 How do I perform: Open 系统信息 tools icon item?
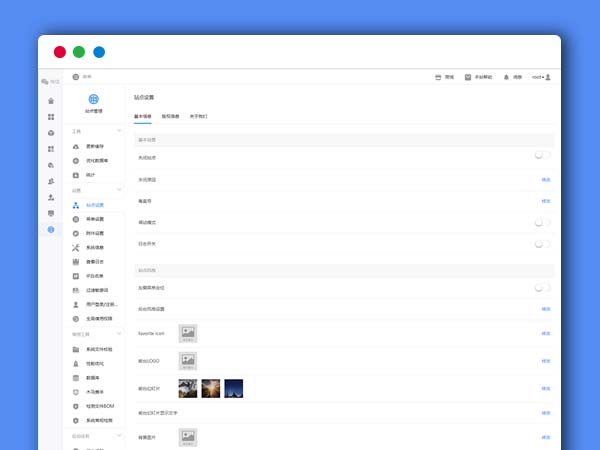click(x=76, y=247)
